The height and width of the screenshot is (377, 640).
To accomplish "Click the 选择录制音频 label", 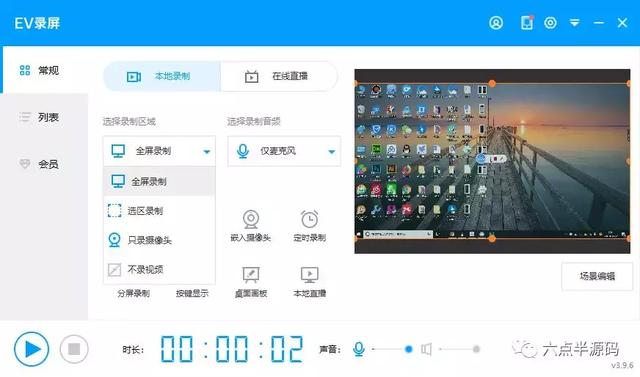I will (x=254, y=121).
